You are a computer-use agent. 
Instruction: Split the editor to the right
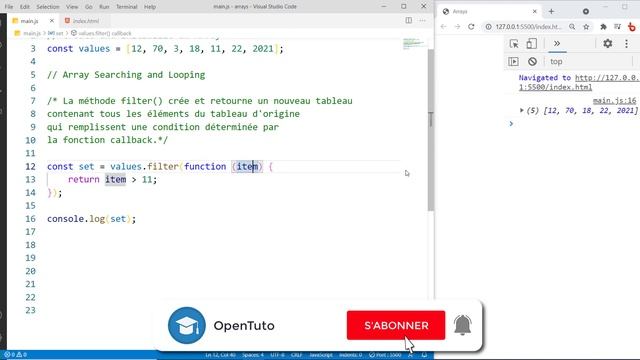(409, 20)
